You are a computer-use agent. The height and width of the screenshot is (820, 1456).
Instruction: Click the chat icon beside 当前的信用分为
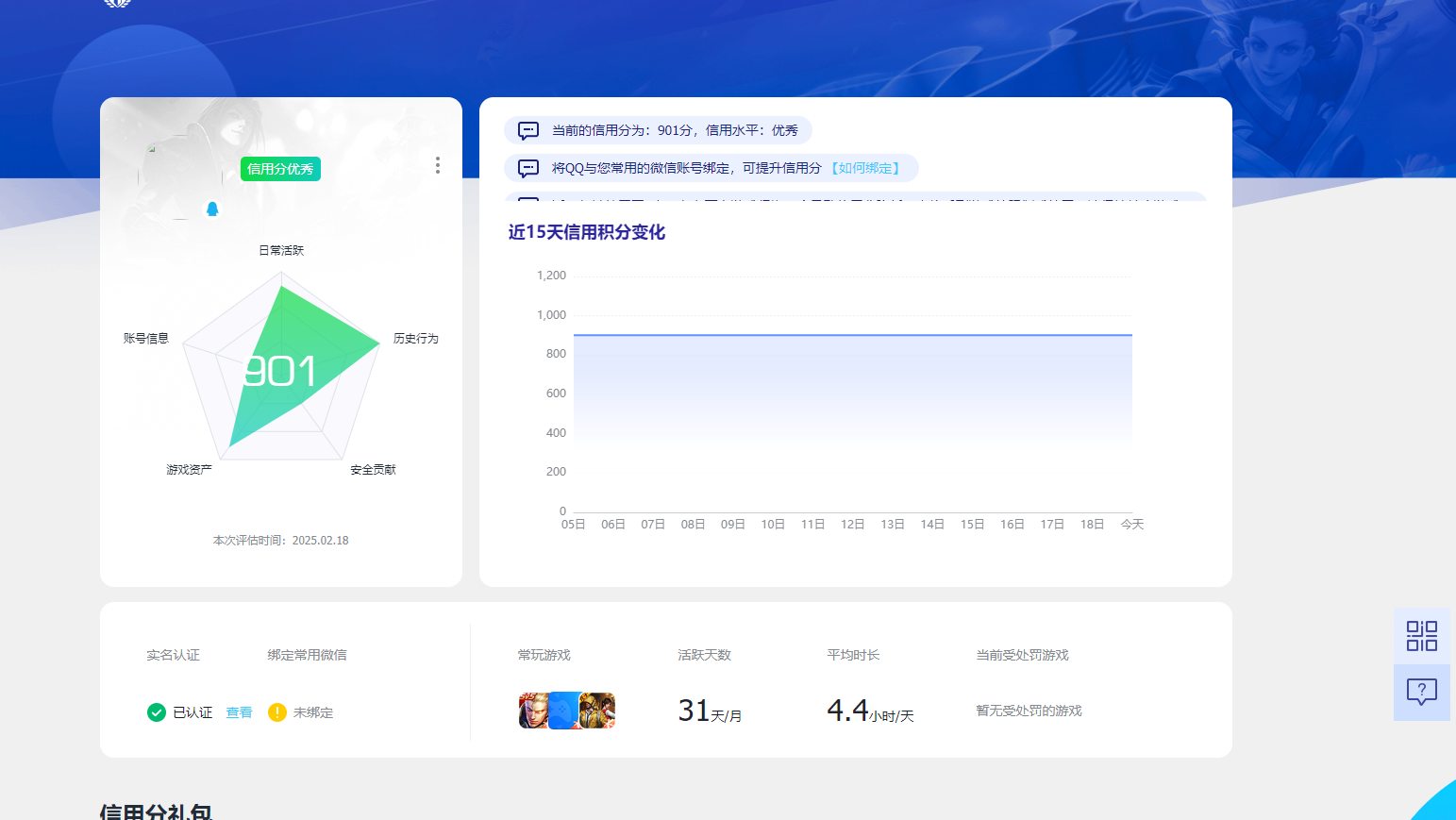528,130
